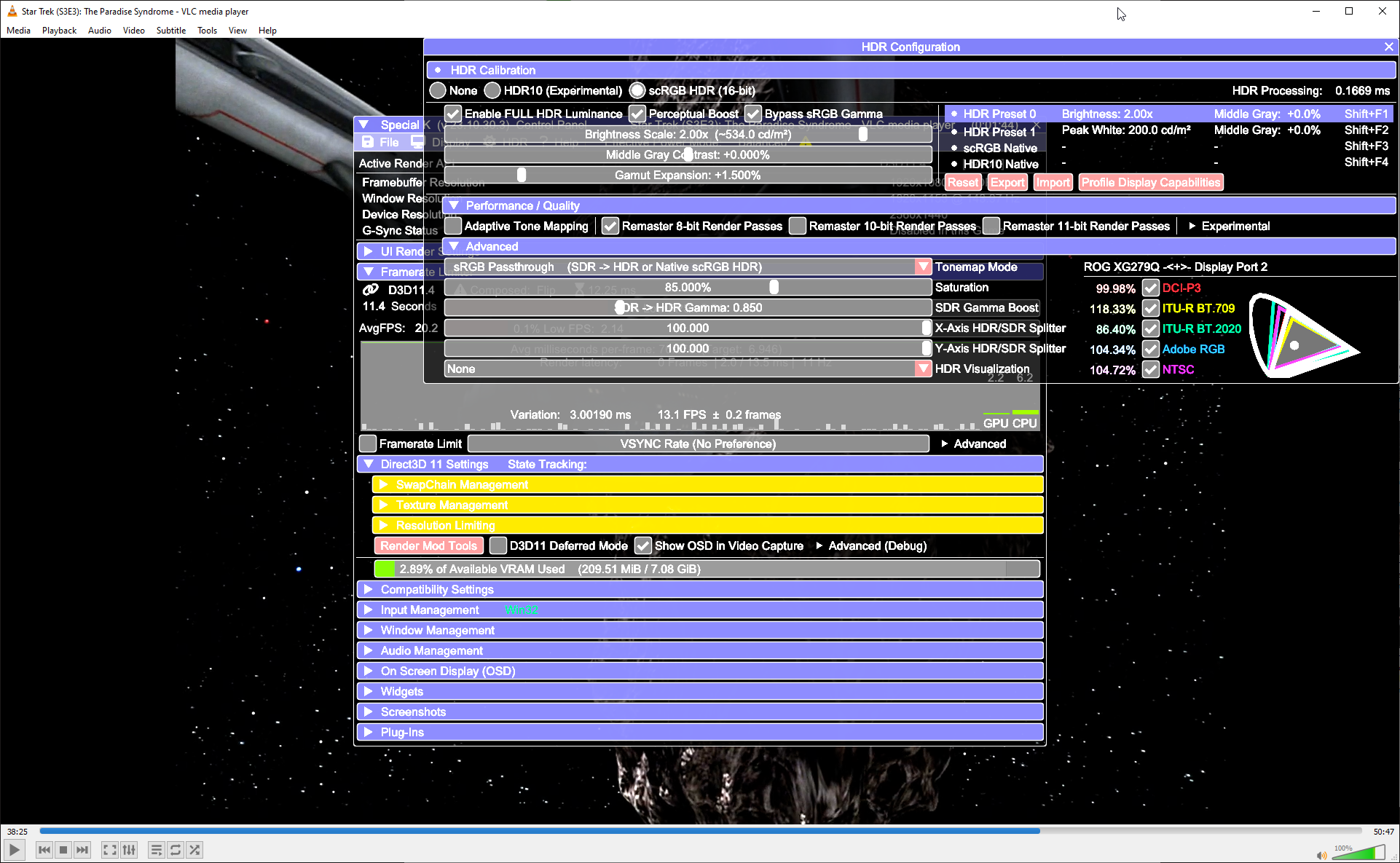Open the Playback menu
Image resolution: width=1400 pixels, height=863 pixels.
click(x=59, y=31)
